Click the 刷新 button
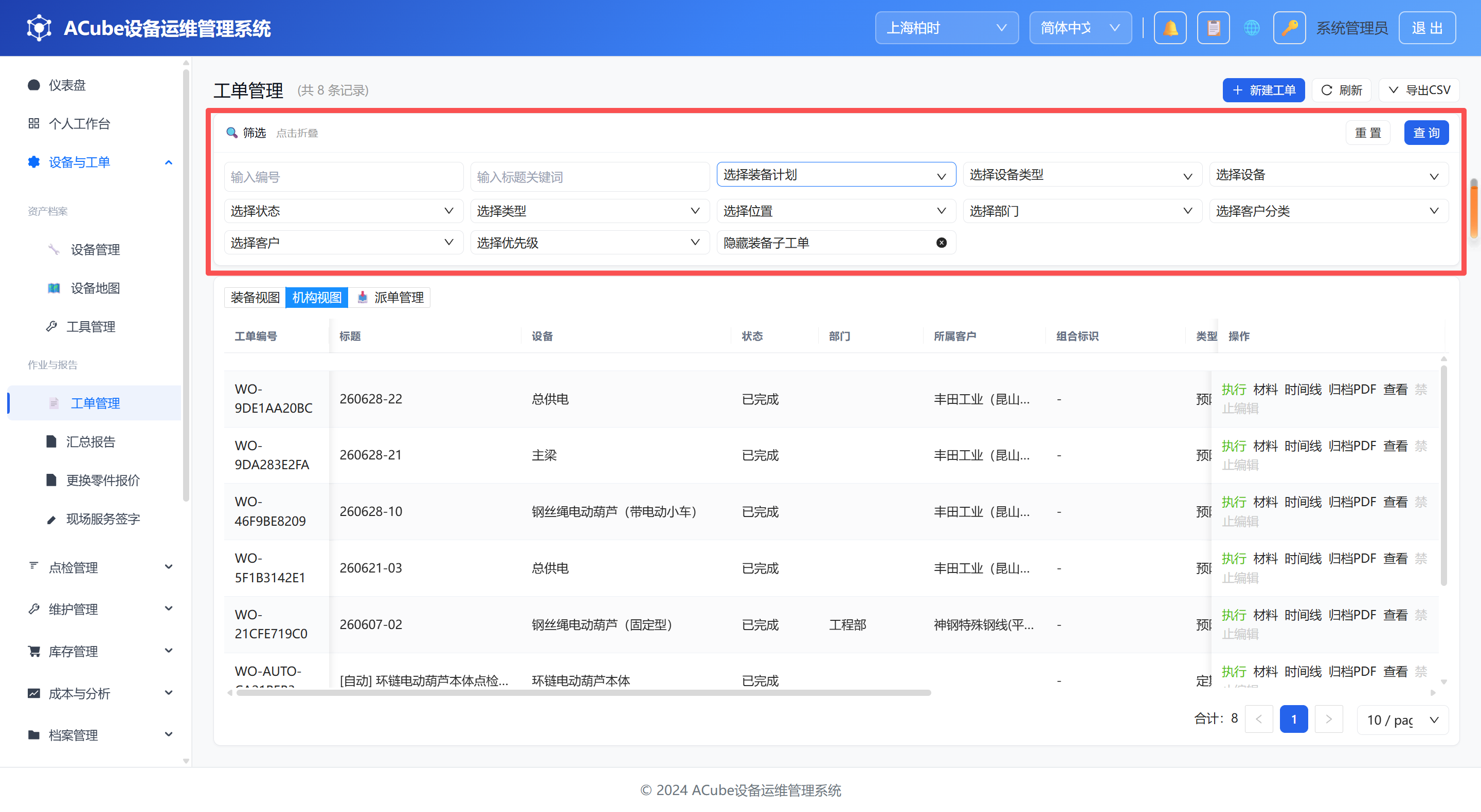 pos(1341,90)
